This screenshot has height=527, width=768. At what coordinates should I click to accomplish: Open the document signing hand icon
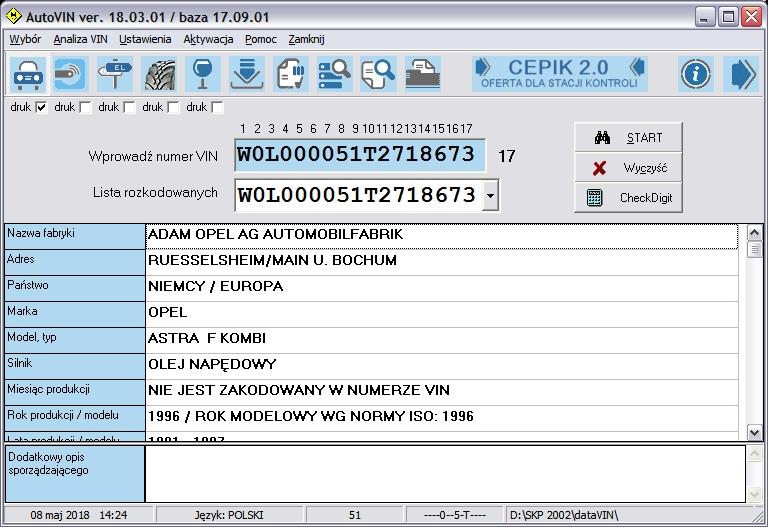[x=291, y=74]
